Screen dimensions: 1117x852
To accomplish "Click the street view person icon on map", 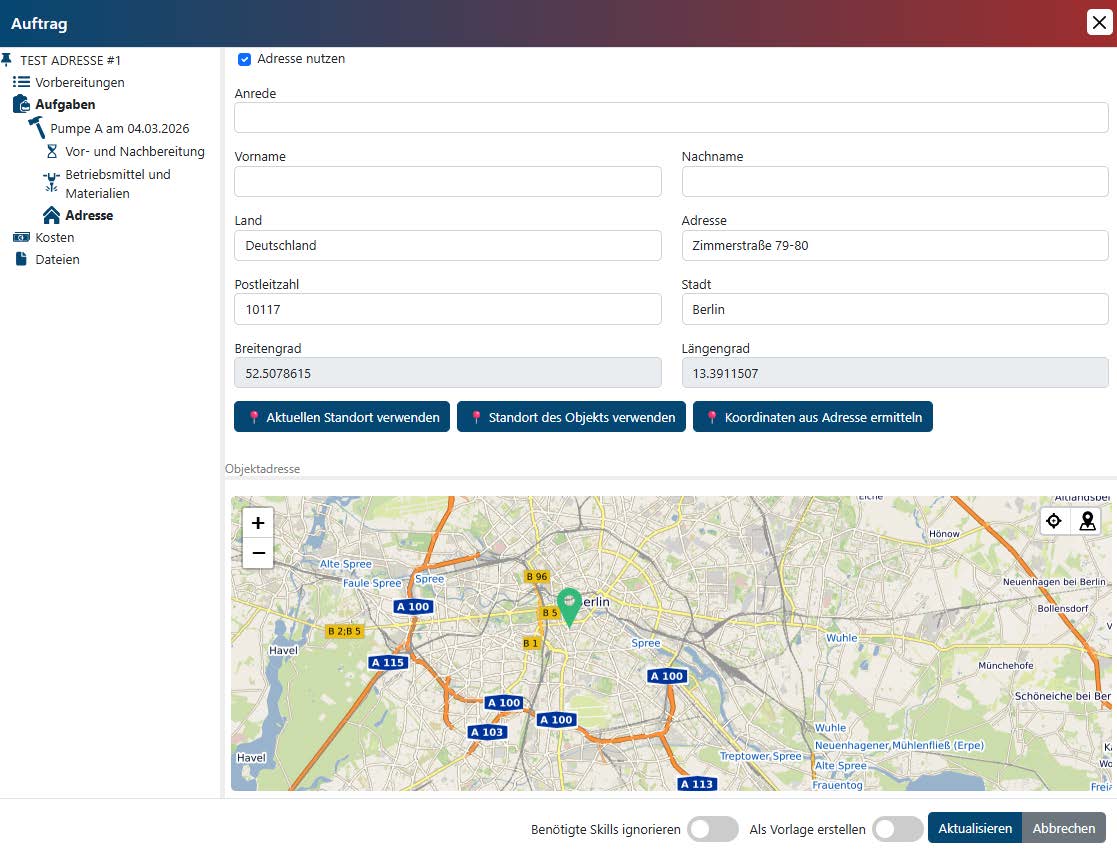I will pos(1087,521).
